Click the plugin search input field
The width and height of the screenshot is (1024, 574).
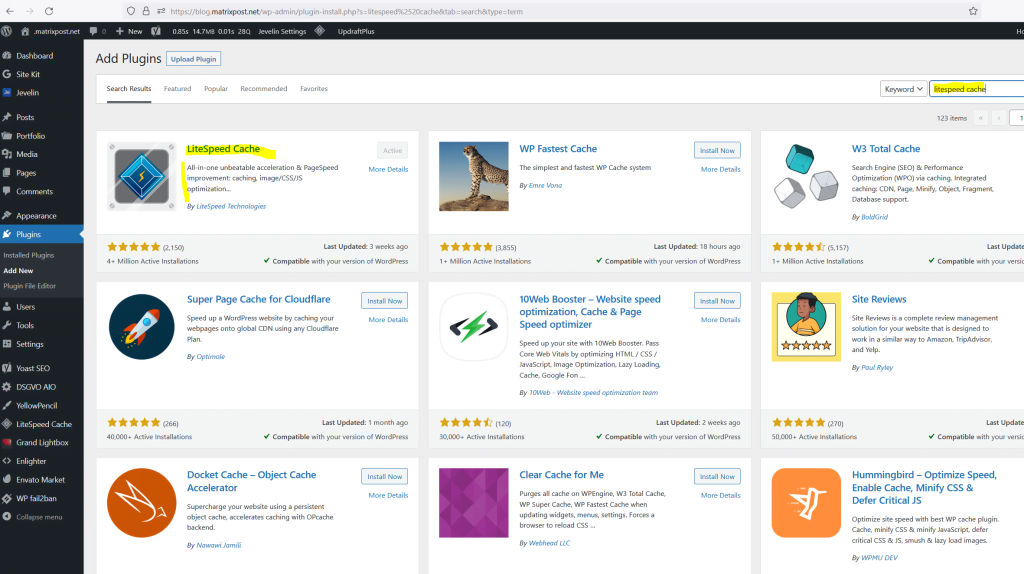point(976,89)
